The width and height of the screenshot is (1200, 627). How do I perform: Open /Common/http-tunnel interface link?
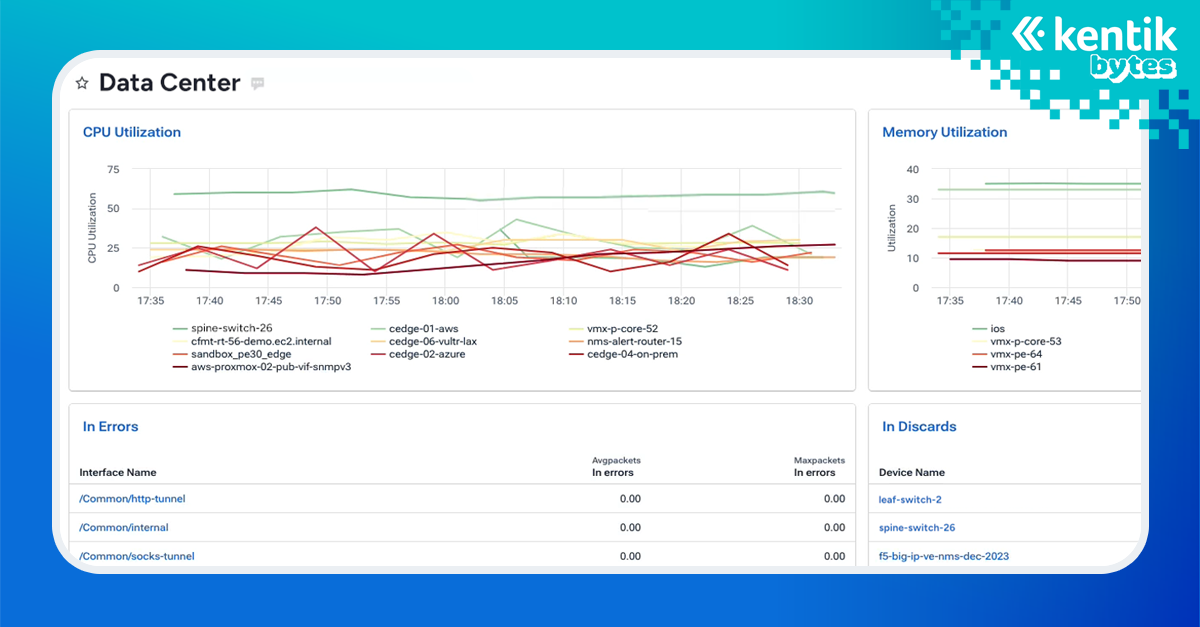tap(132, 499)
